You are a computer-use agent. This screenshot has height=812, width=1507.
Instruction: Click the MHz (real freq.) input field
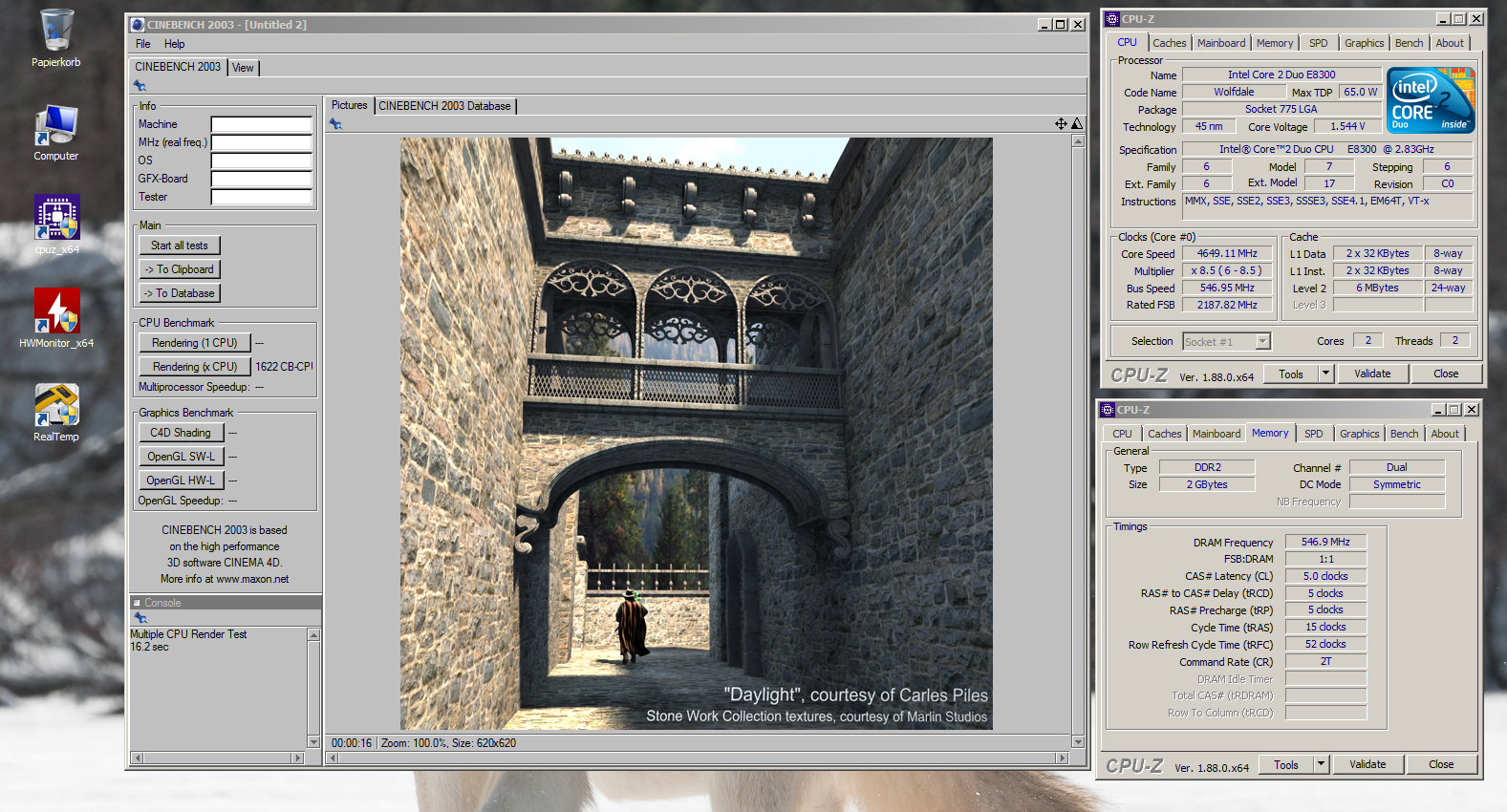click(x=262, y=142)
